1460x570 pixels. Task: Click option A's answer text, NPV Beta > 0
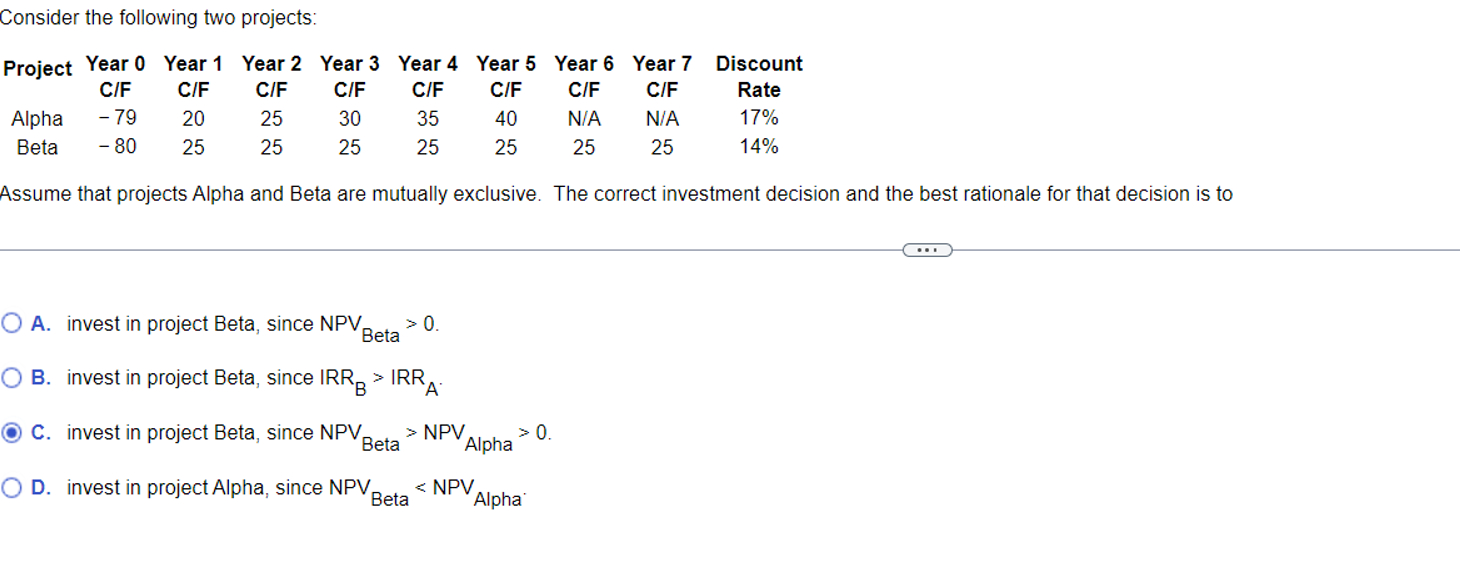(252, 325)
